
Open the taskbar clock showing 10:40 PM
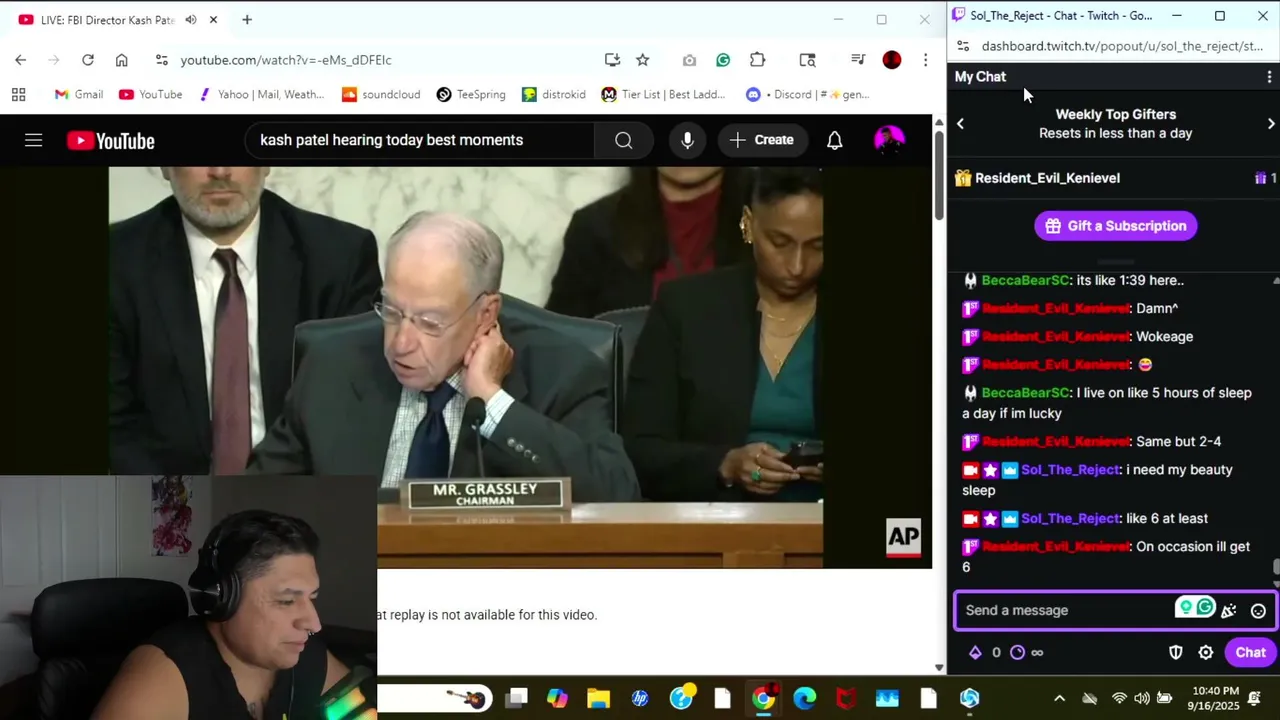click(1215, 698)
